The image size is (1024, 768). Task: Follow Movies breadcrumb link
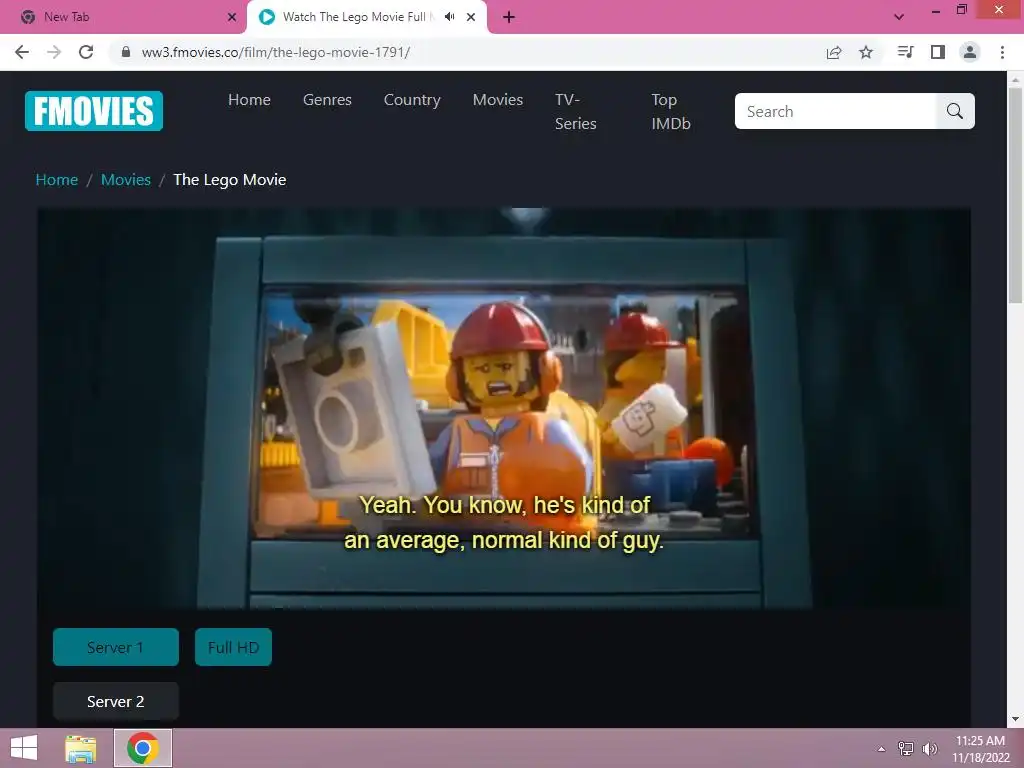(x=125, y=180)
